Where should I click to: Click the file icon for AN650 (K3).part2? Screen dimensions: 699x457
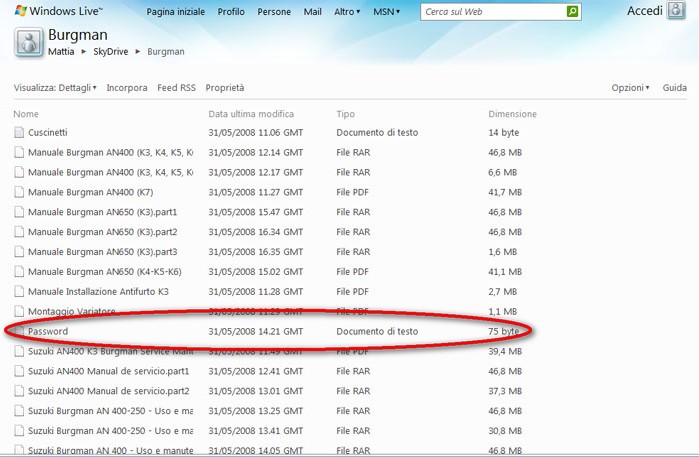click(x=19, y=232)
